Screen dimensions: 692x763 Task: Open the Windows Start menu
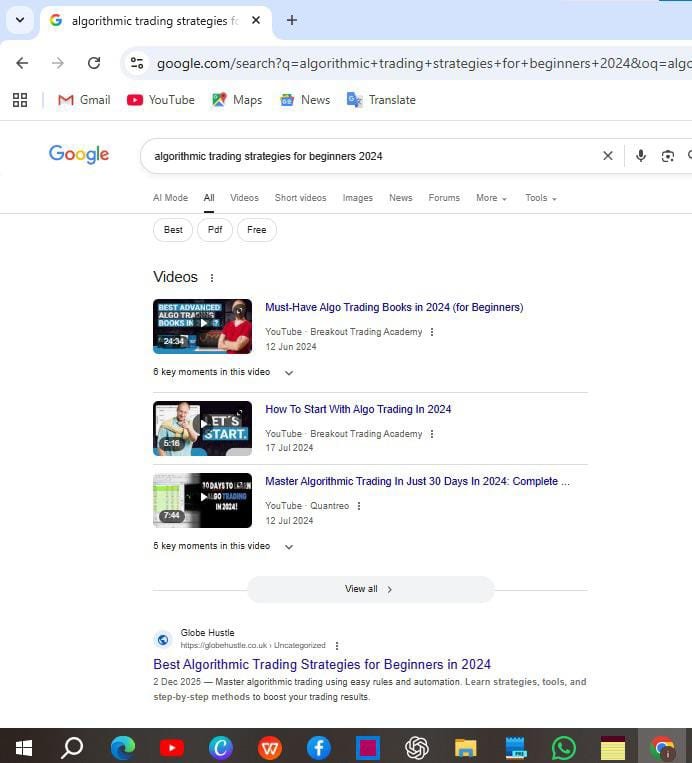23,747
